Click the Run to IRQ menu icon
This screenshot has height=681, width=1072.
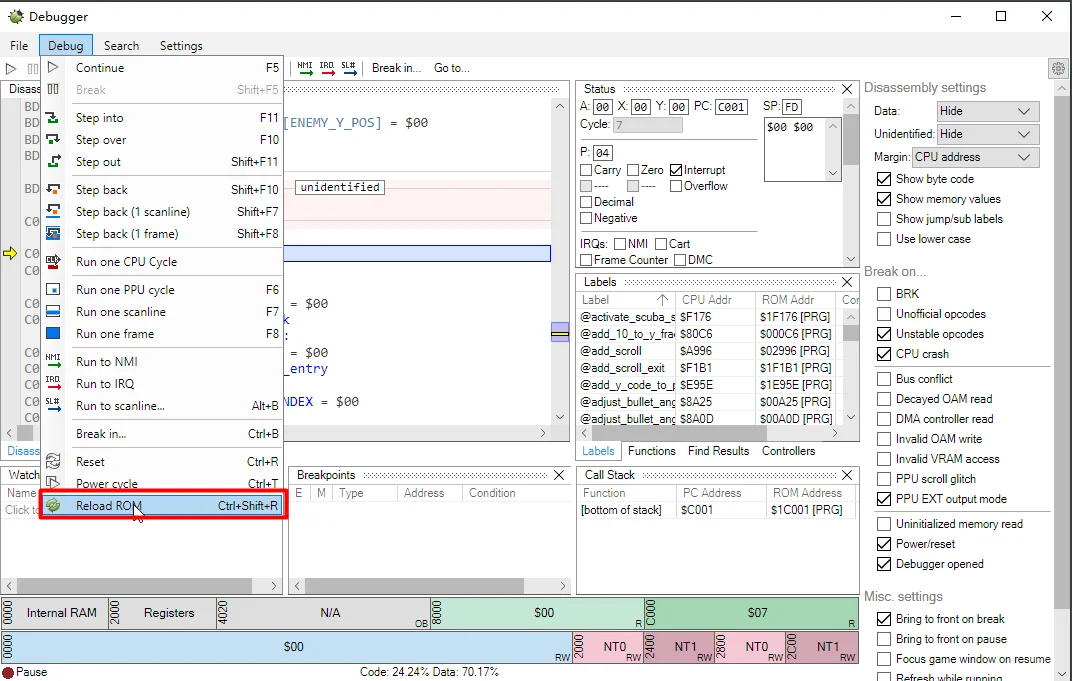pyautogui.click(x=53, y=383)
